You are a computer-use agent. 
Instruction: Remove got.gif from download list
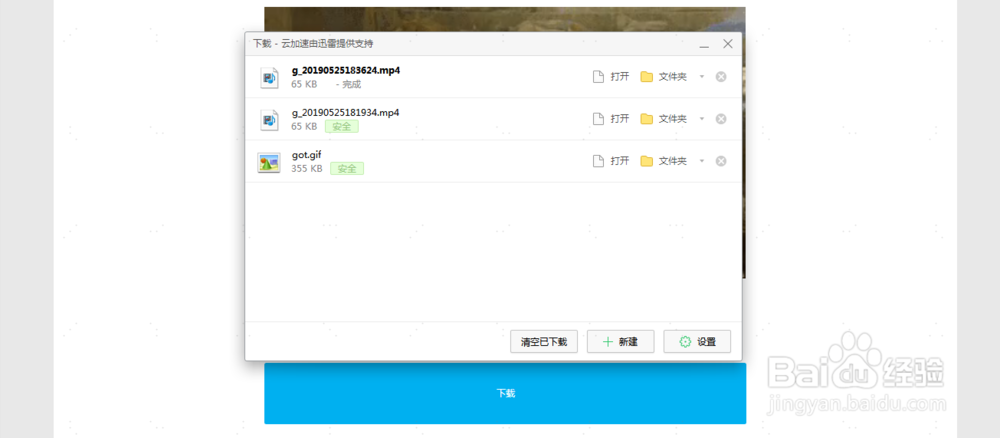click(x=721, y=161)
